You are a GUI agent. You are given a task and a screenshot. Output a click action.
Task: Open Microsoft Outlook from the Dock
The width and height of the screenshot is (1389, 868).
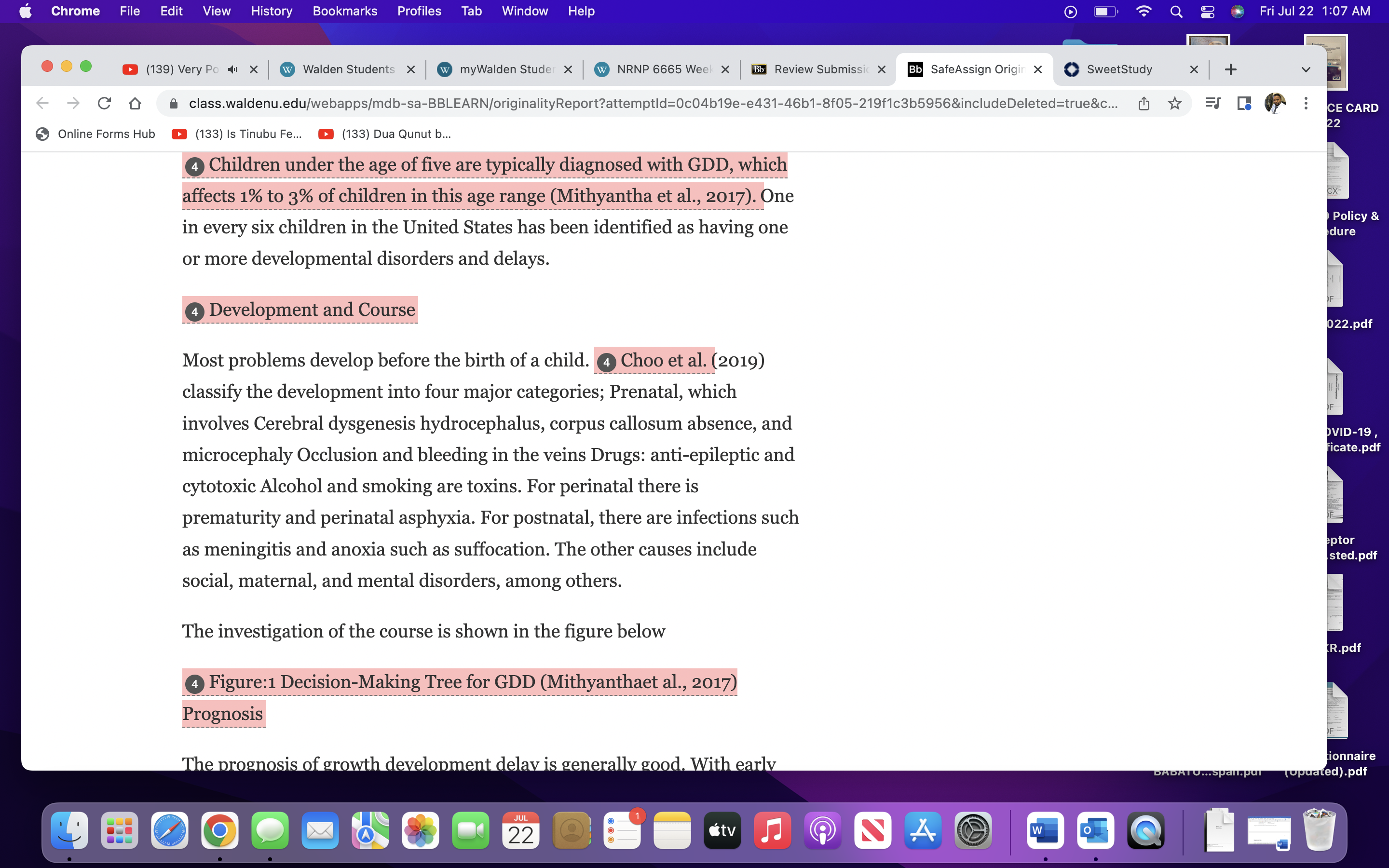(1095, 830)
